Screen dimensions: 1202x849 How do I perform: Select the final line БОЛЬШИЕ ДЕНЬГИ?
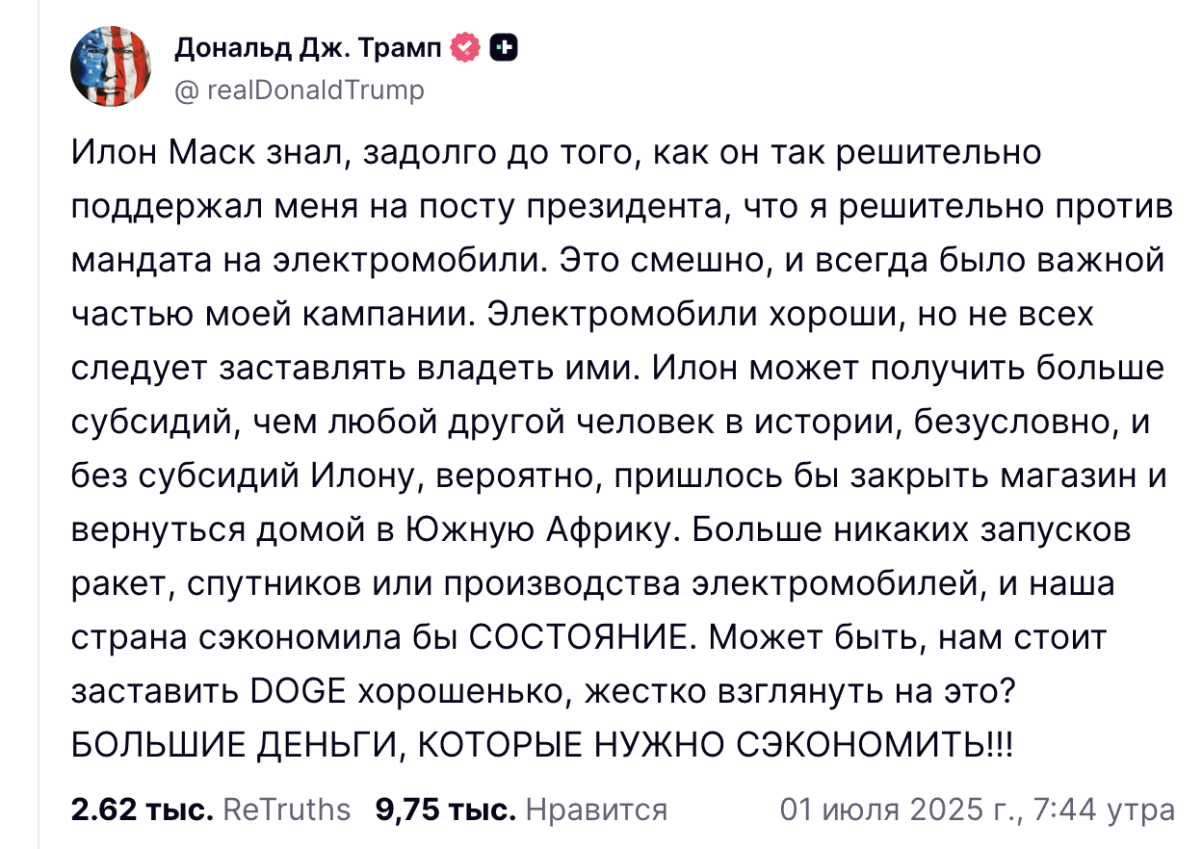[540, 744]
